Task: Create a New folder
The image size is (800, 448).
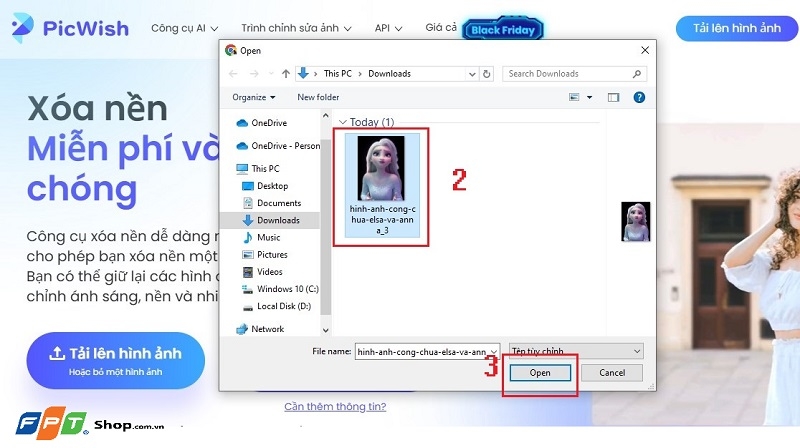Action: [318, 97]
